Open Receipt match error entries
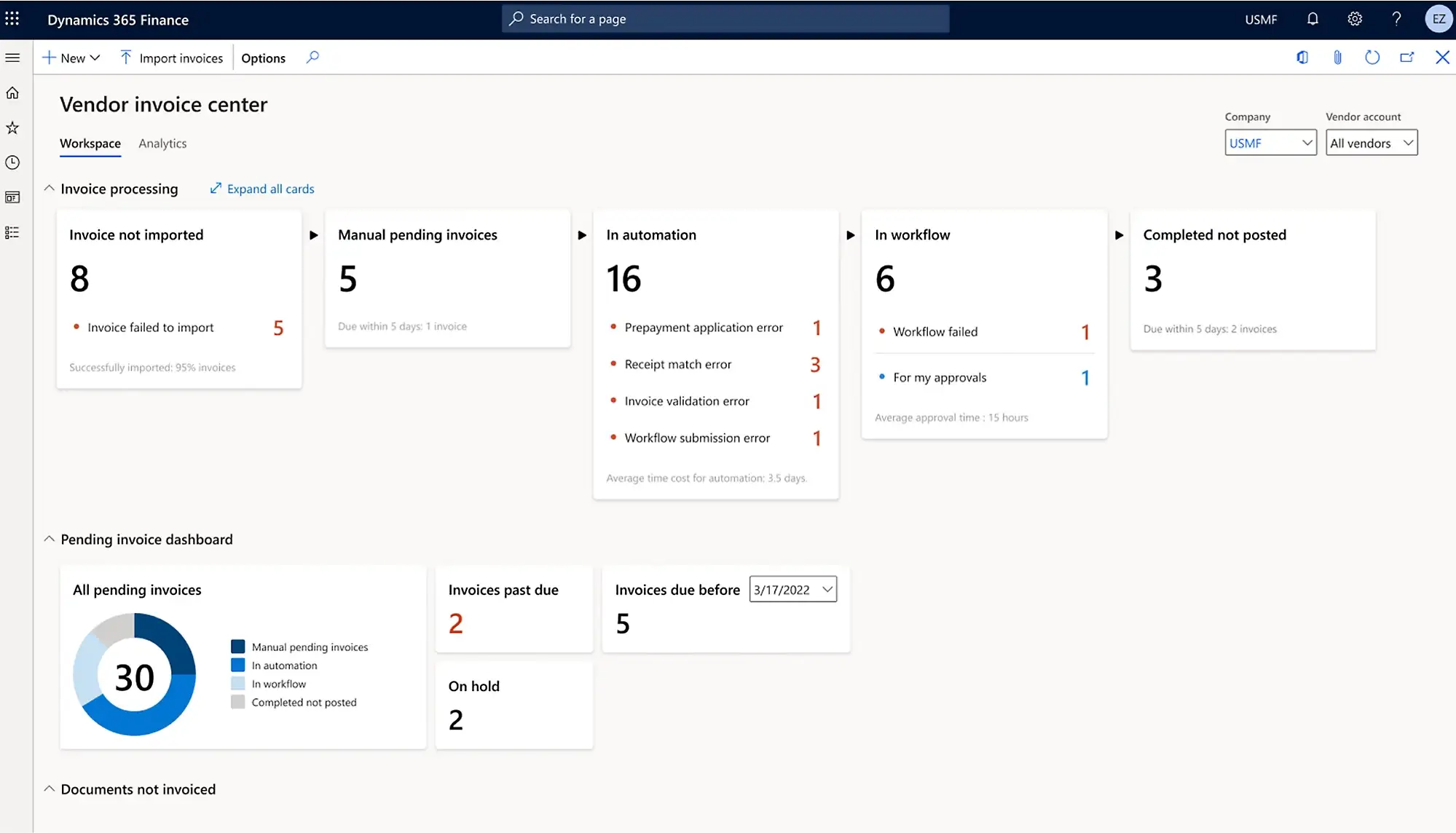Viewport: 1456px width, 833px height. 716,364
